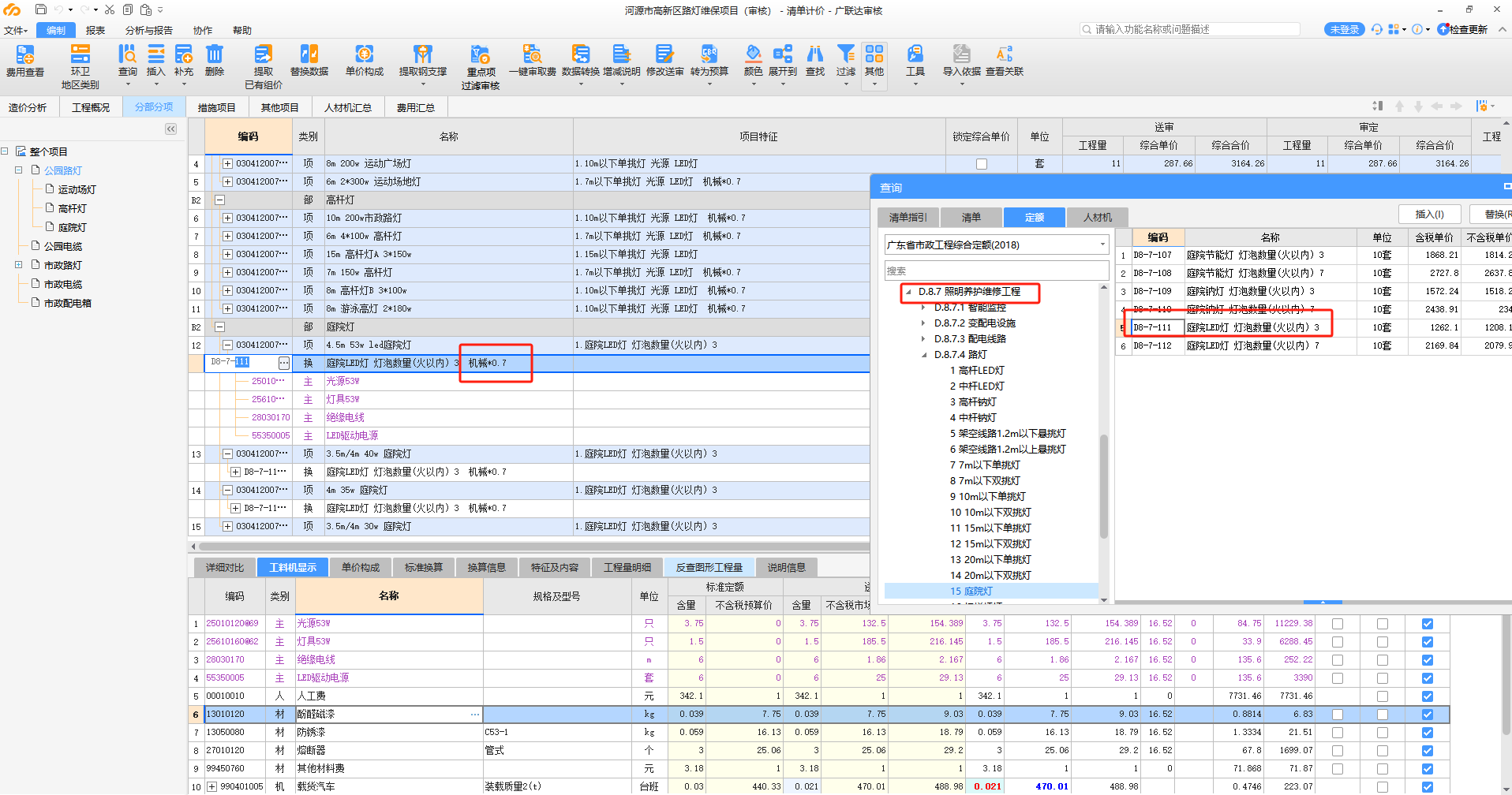Screen dimensions: 1512x795
Task: Switch to the 单价构成 bottom tab
Action: coord(361,568)
